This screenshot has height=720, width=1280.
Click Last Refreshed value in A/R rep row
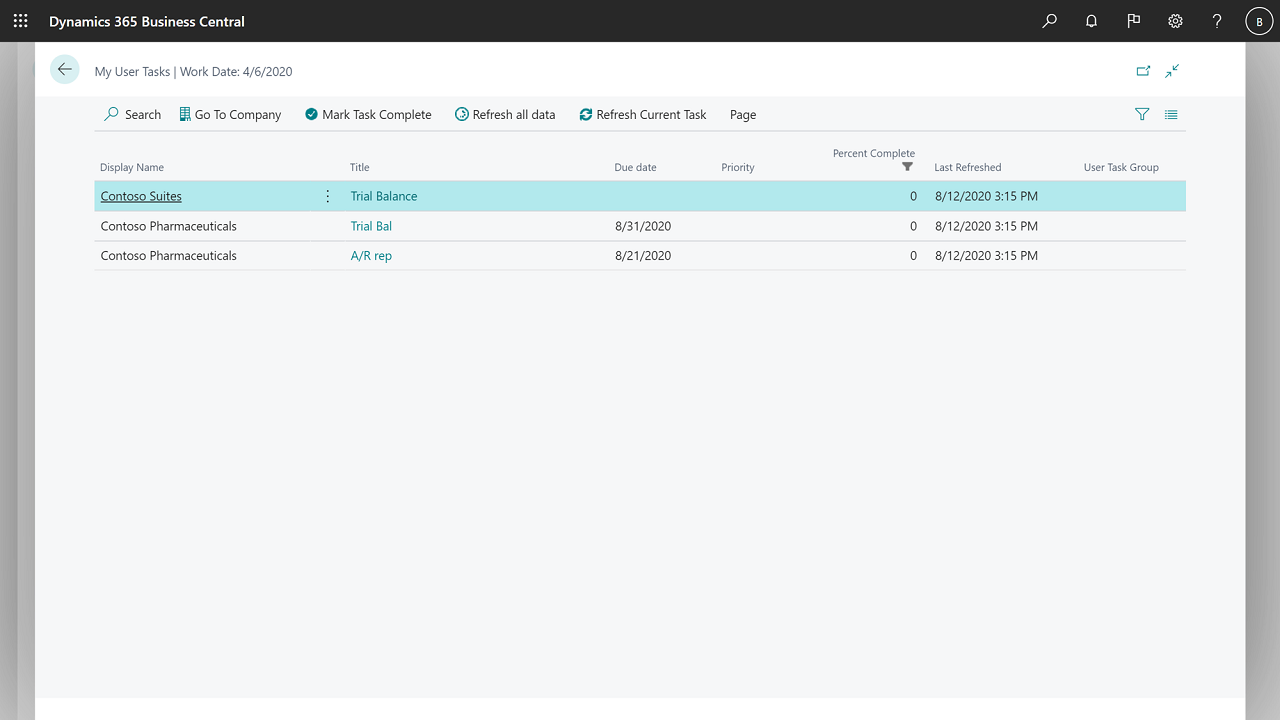point(986,256)
